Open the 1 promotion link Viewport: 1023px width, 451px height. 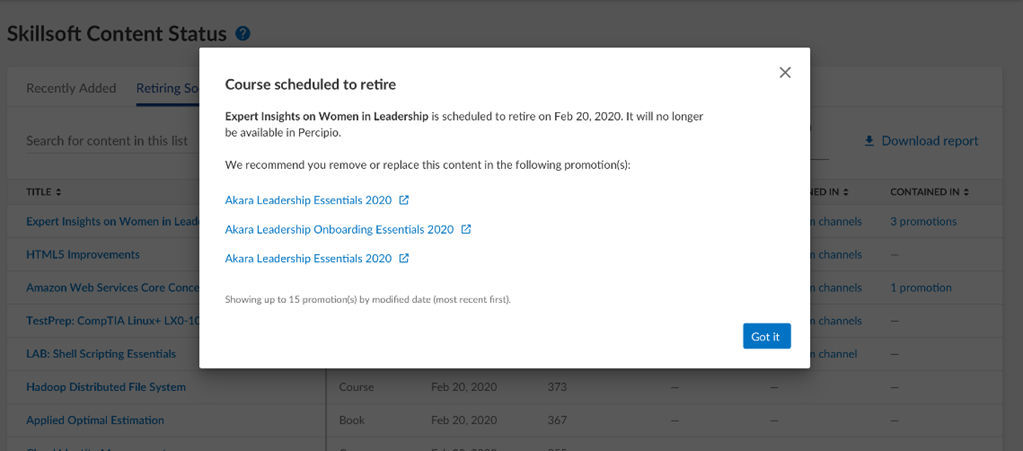(920, 288)
